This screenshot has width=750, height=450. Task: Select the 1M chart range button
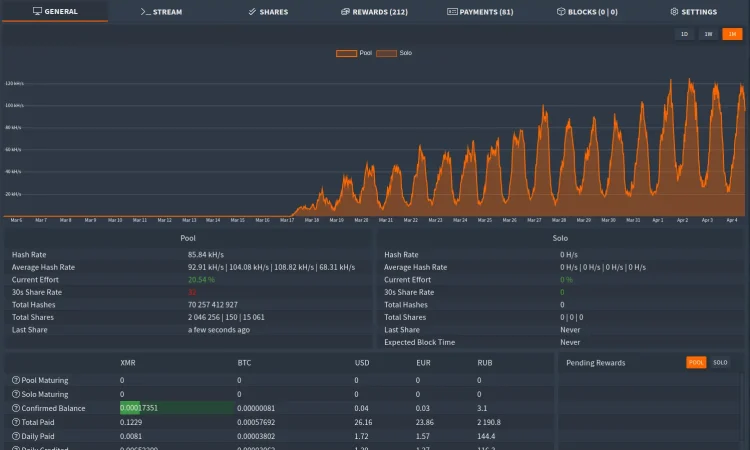click(732, 34)
